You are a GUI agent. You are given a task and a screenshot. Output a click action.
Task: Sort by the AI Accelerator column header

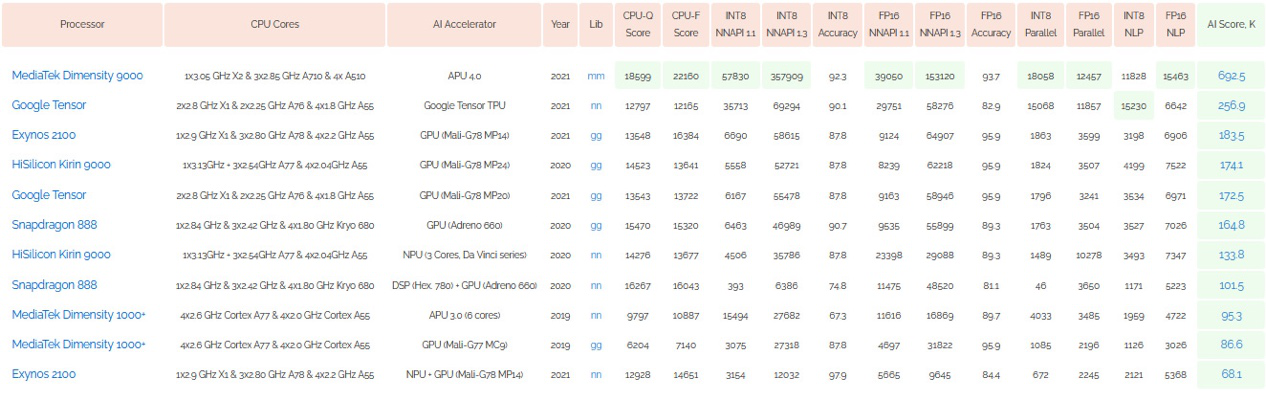(x=465, y=25)
